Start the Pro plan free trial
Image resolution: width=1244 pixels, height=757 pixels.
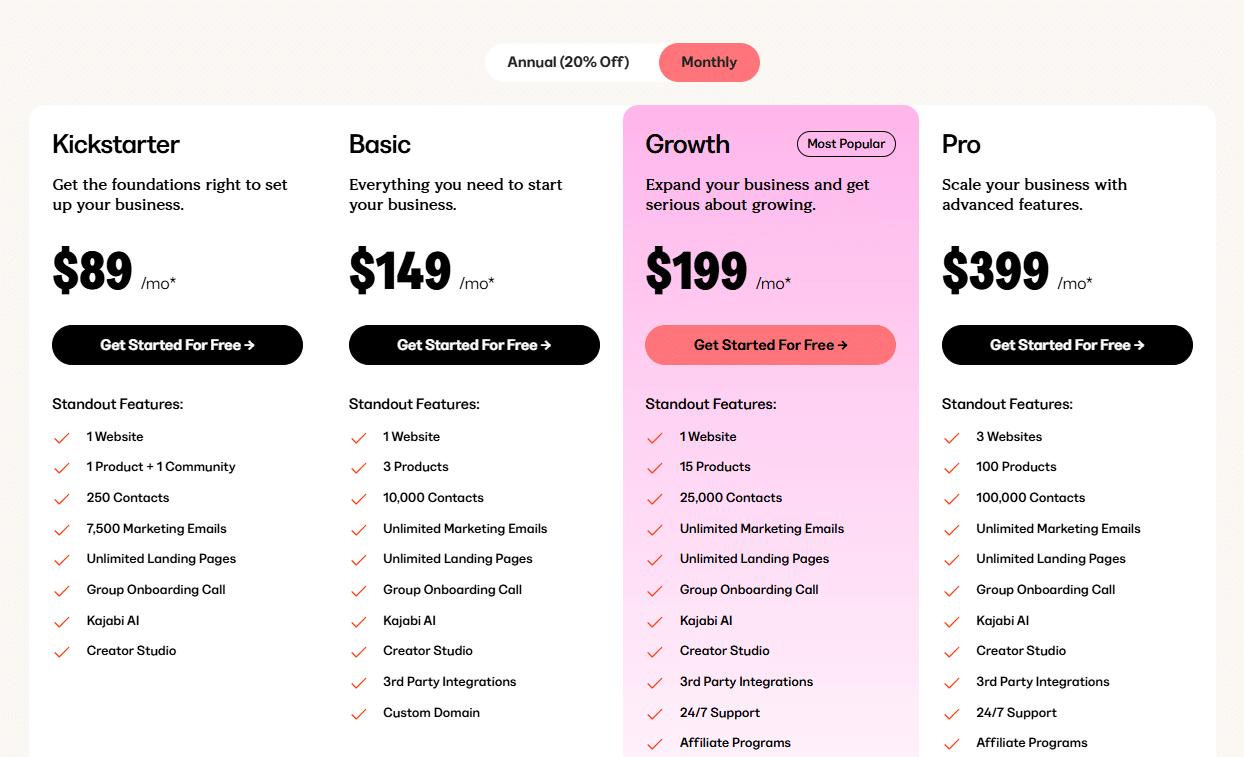click(x=1067, y=345)
